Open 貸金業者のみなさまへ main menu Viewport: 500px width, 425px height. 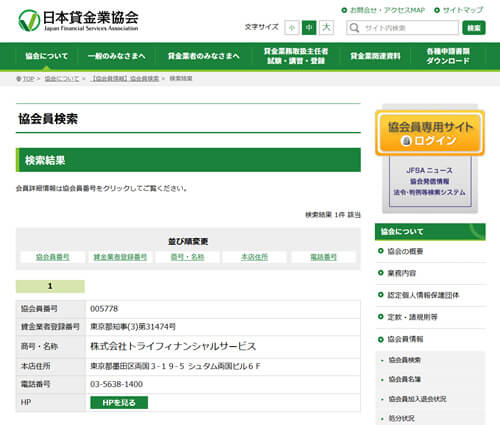point(203,56)
